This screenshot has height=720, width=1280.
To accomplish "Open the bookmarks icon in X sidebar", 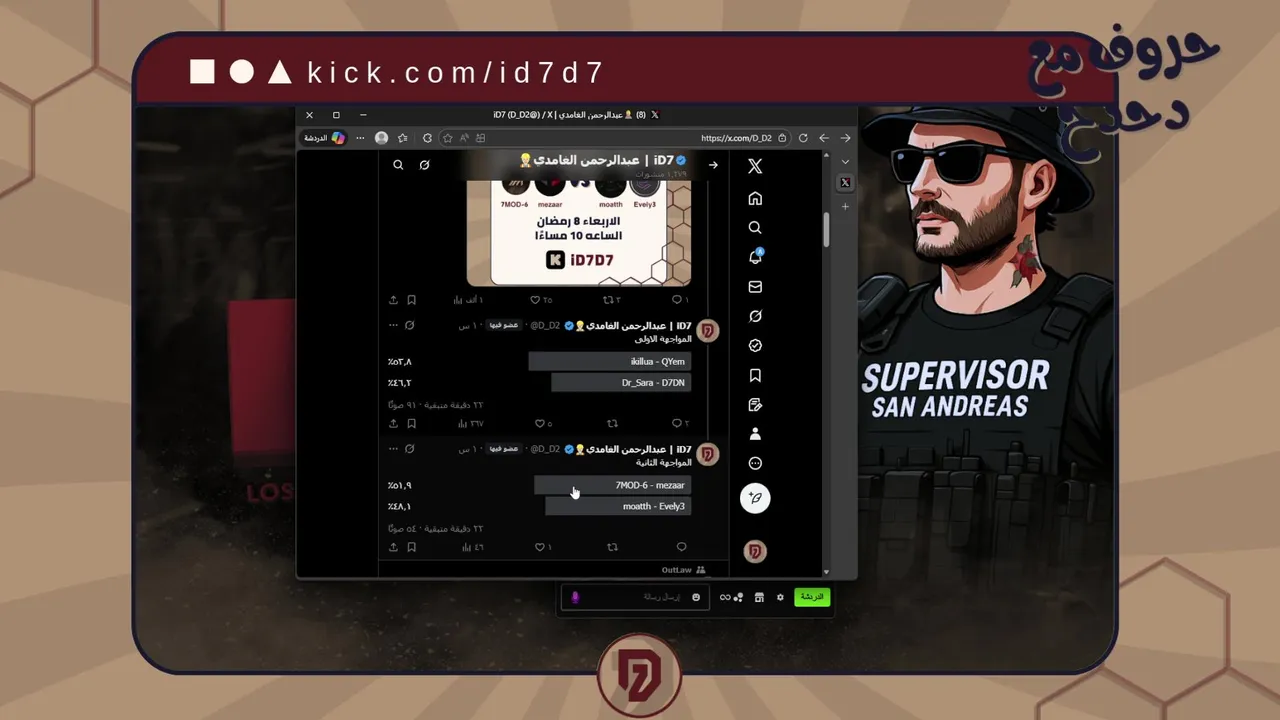I will 755,375.
